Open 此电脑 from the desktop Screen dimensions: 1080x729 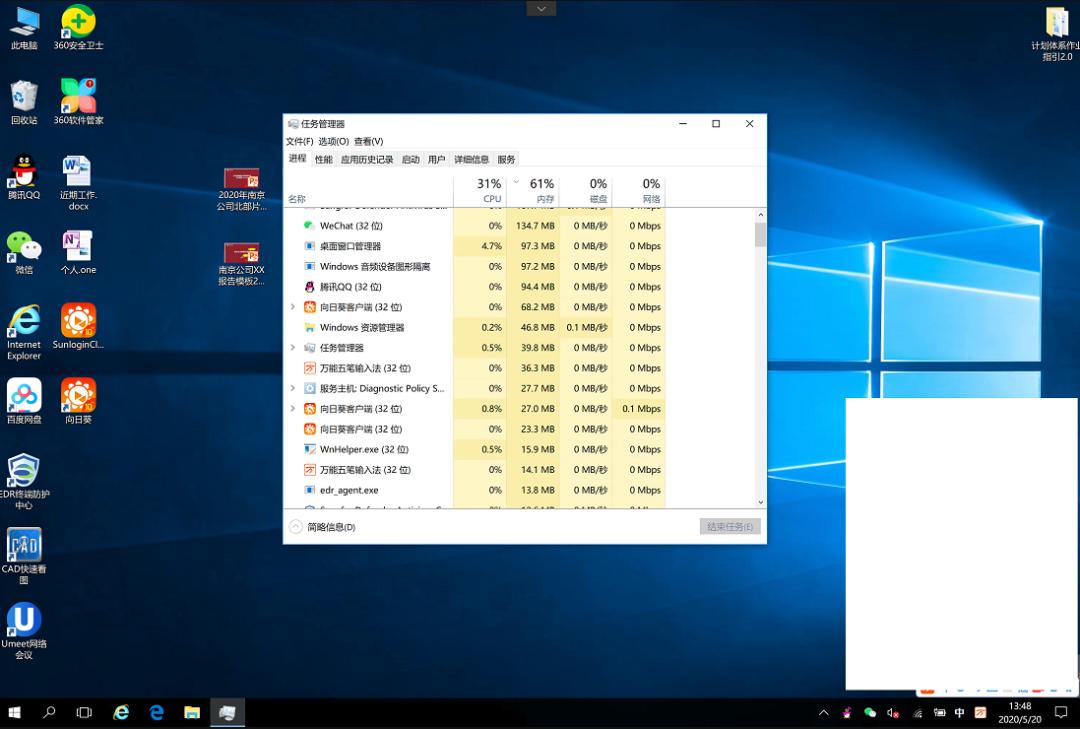(x=23, y=28)
